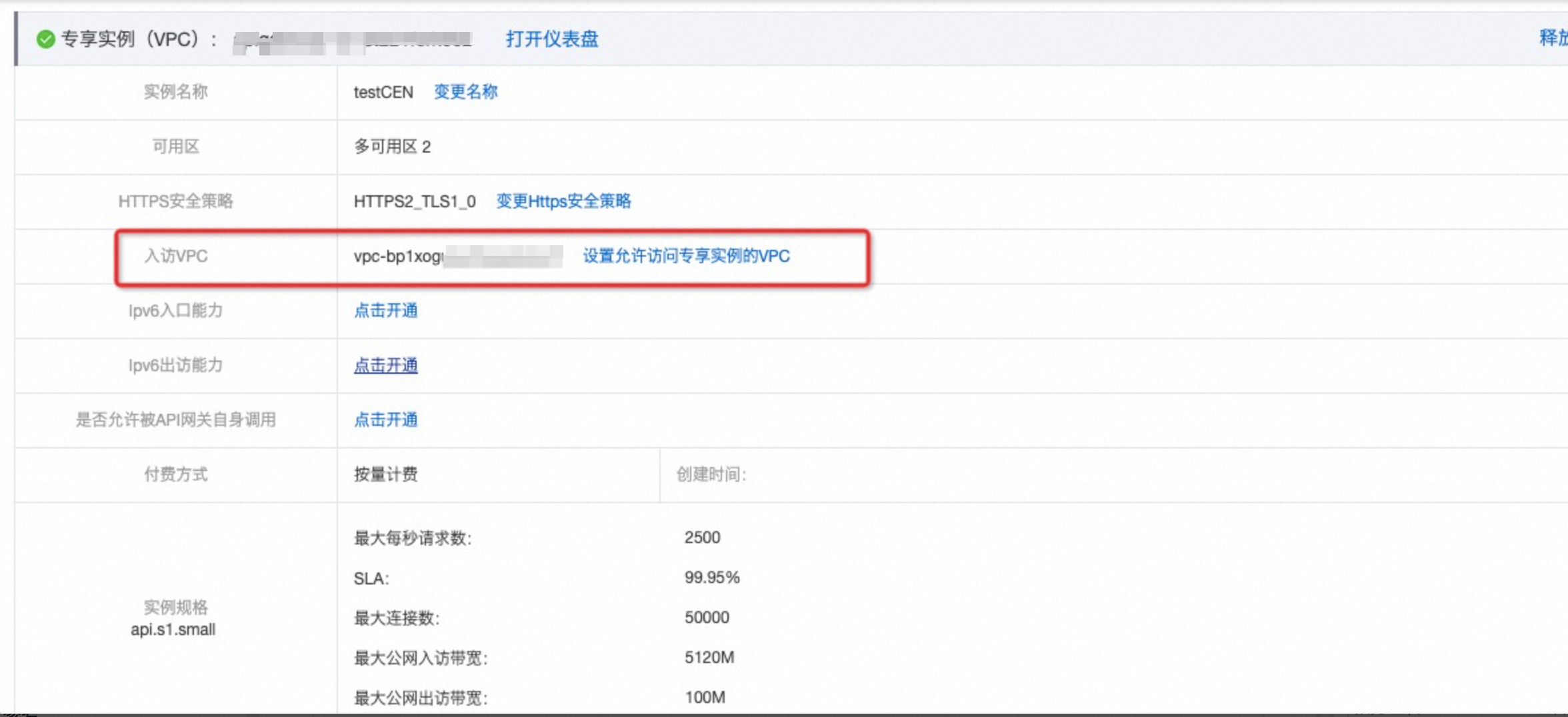Image resolution: width=1568 pixels, height=717 pixels.
Task: Click the 变更名称 link
Action: 466,92
